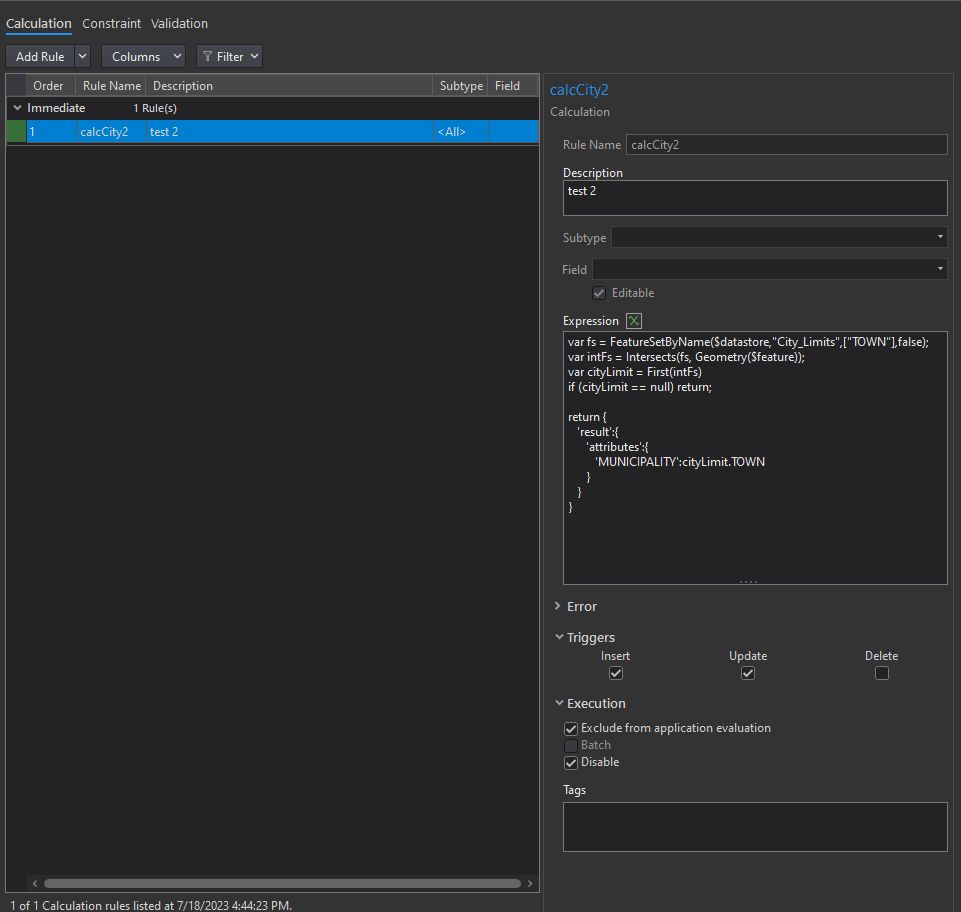Uncheck Exclude from application evaluation
The width and height of the screenshot is (961, 912).
pyautogui.click(x=571, y=729)
